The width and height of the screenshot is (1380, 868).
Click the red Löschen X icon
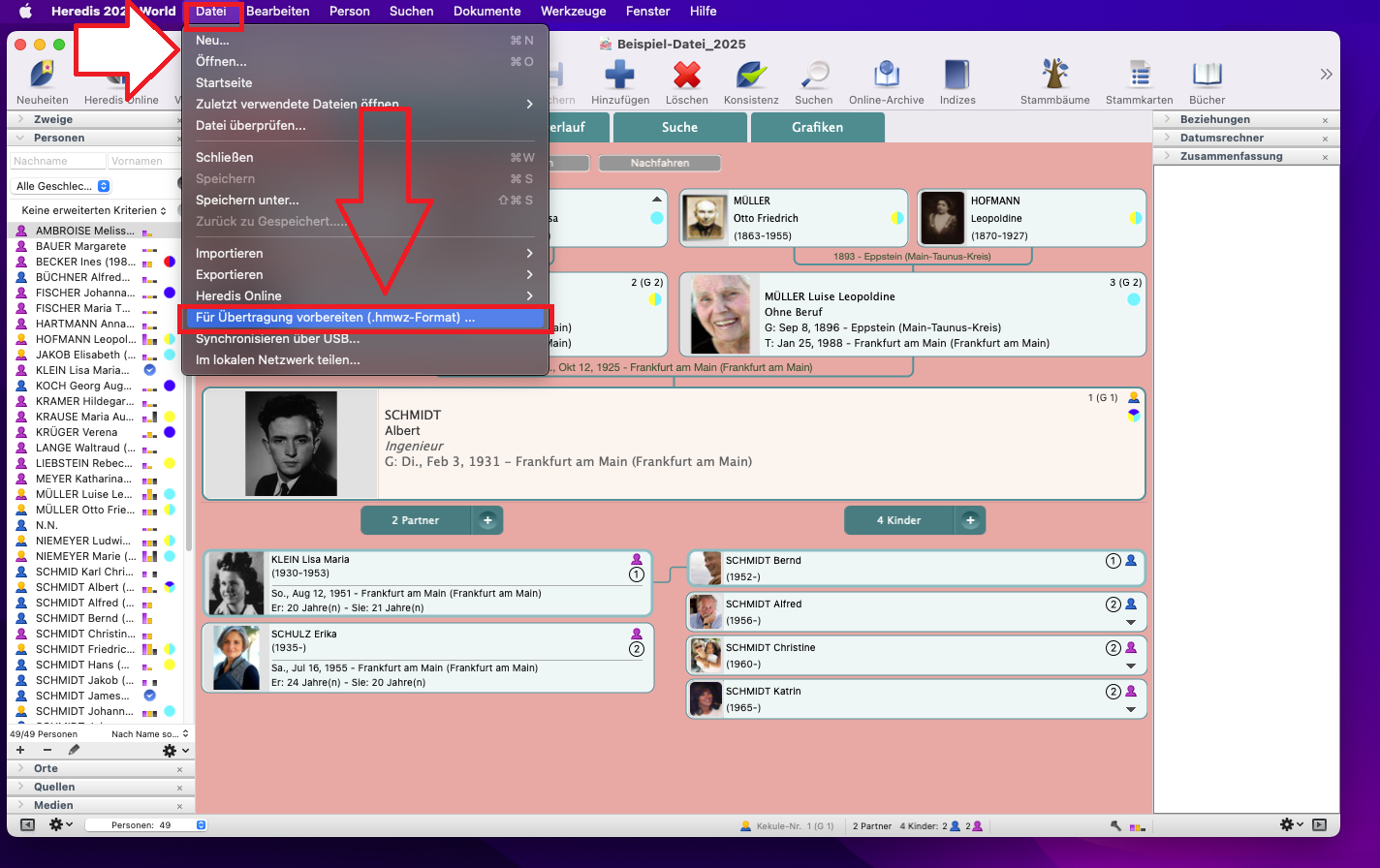(686, 76)
